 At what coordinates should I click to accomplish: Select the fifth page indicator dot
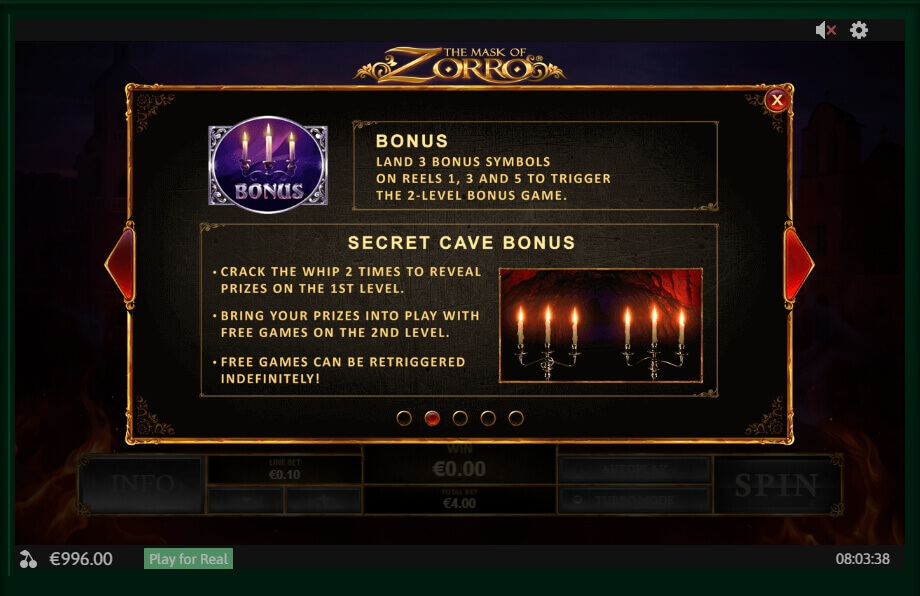coord(516,418)
